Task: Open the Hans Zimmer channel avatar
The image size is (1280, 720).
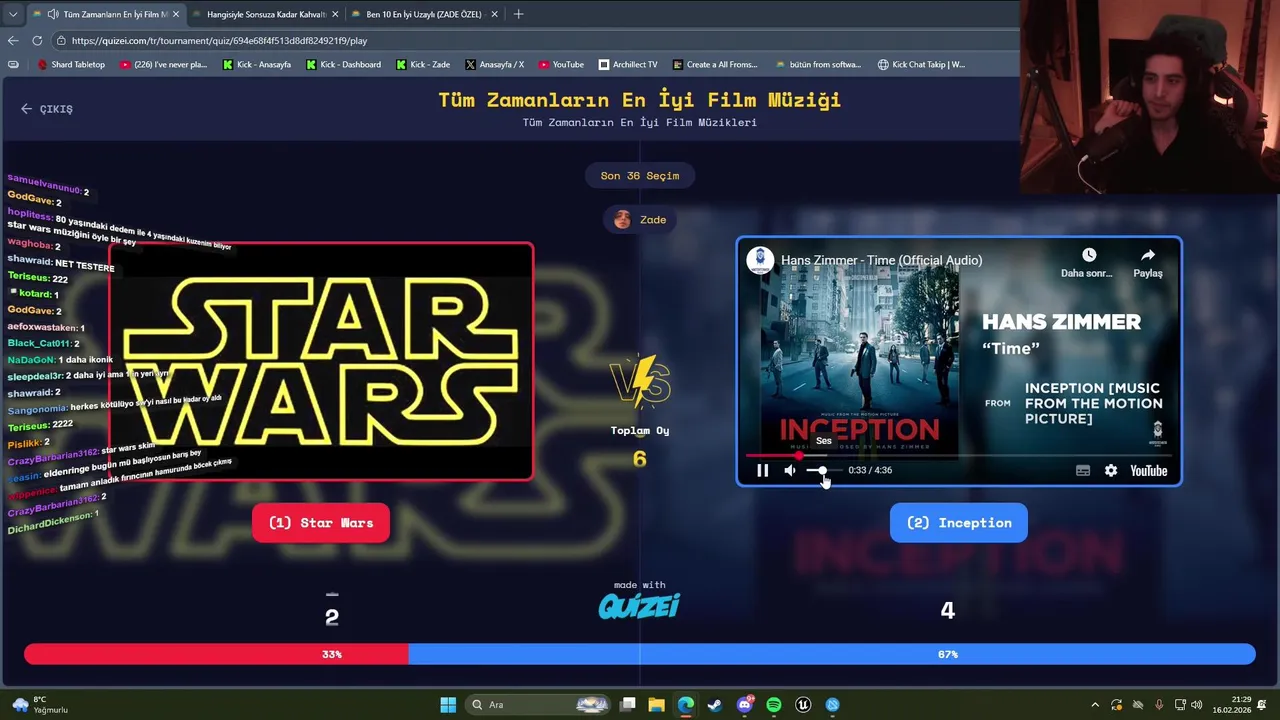Action: coord(760,260)
